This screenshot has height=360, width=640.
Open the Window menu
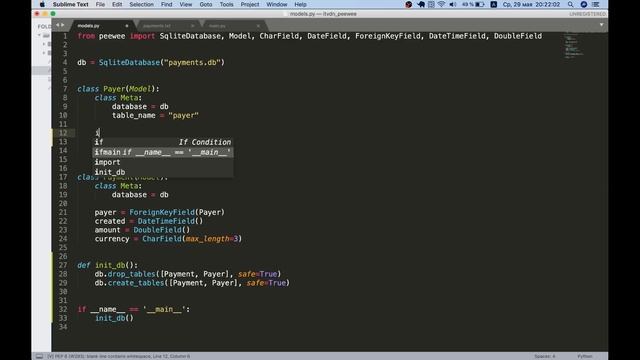point(277,4)
